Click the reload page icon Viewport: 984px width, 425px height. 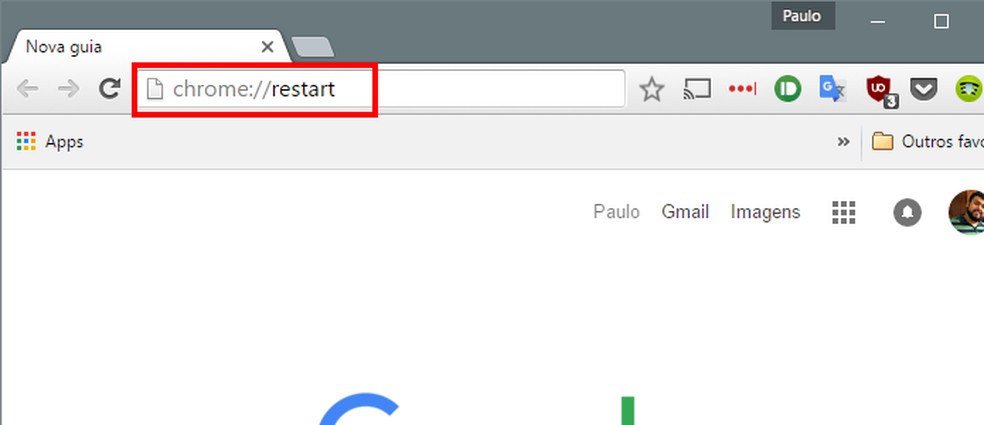point(110,89)
